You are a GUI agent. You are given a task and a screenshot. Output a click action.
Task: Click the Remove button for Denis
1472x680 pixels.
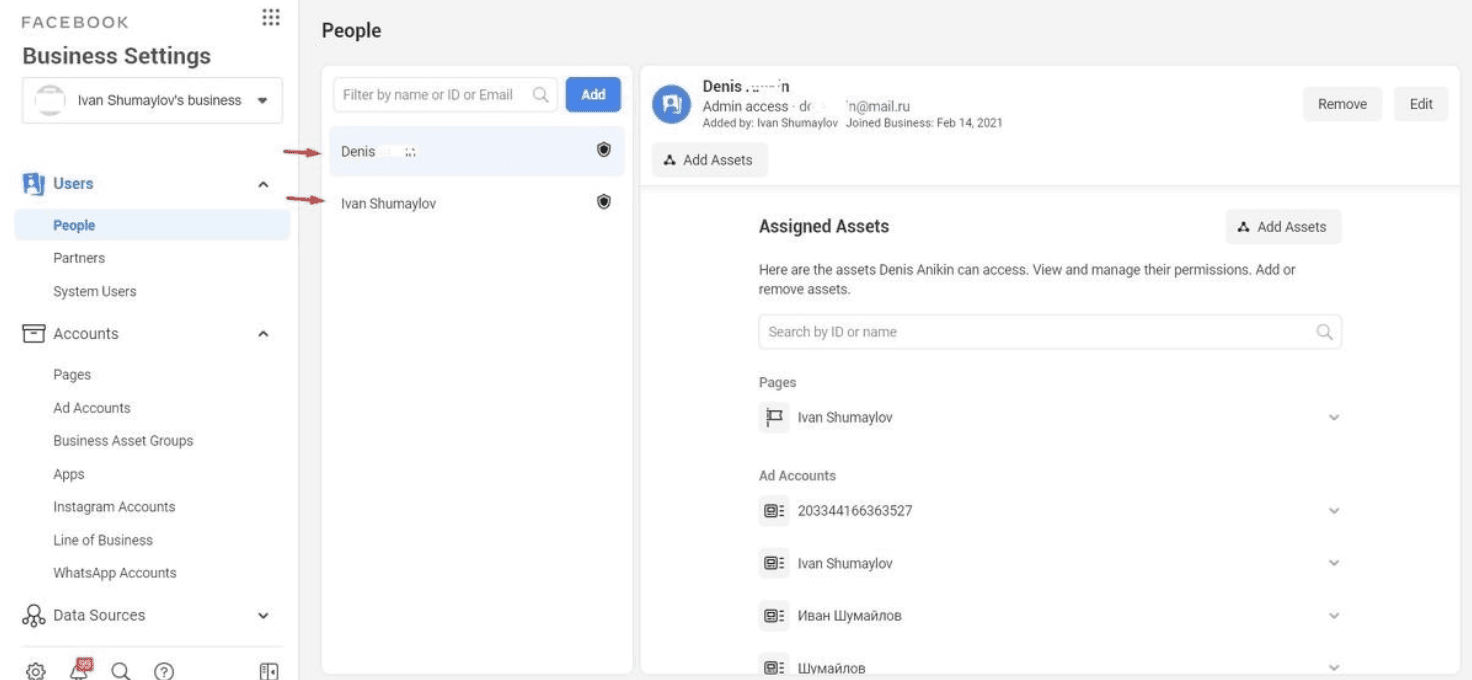pyautogui.click(x=1342, y=104)
